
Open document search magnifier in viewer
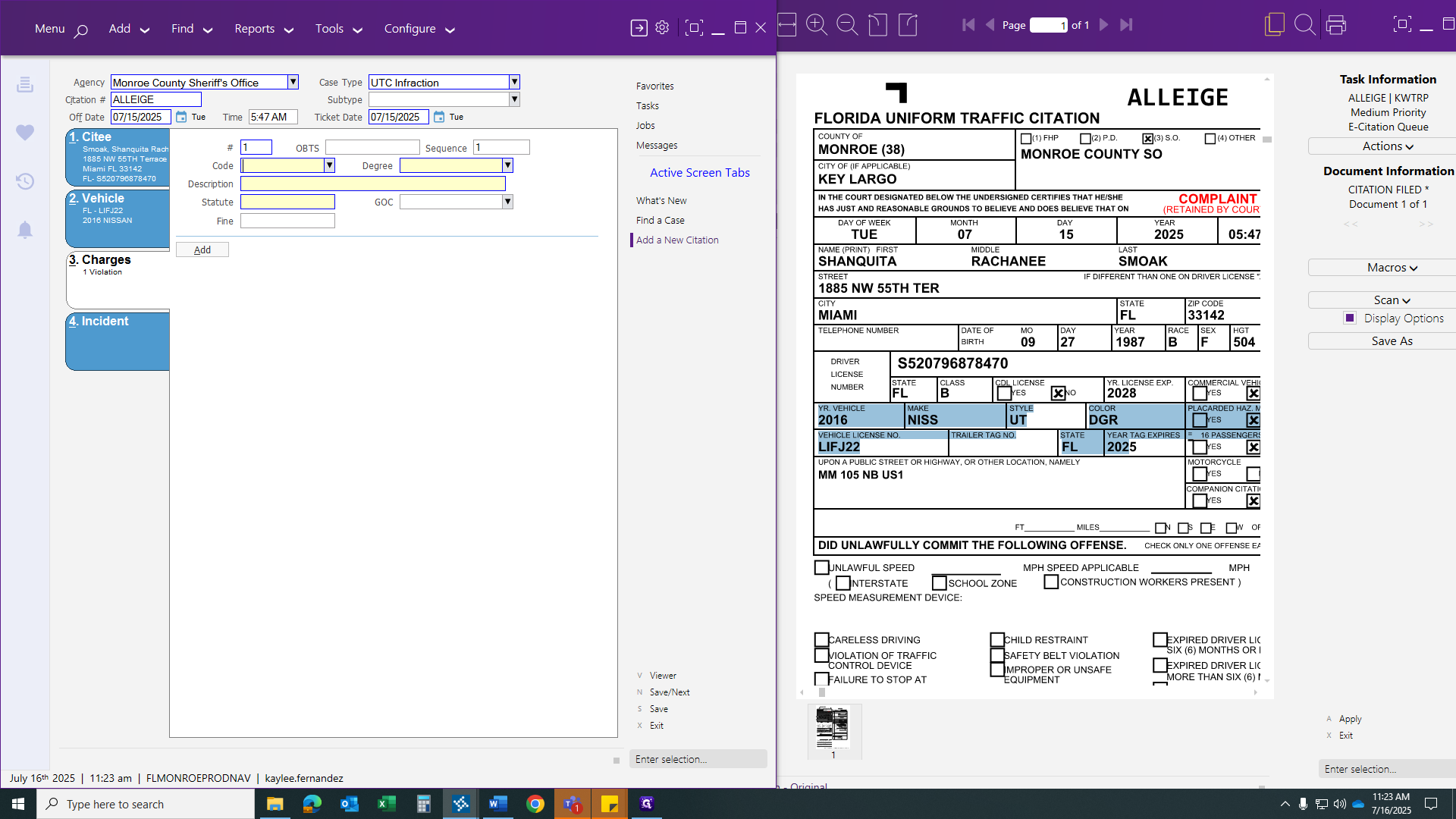pyautogui.click(x=1304, y=25)
